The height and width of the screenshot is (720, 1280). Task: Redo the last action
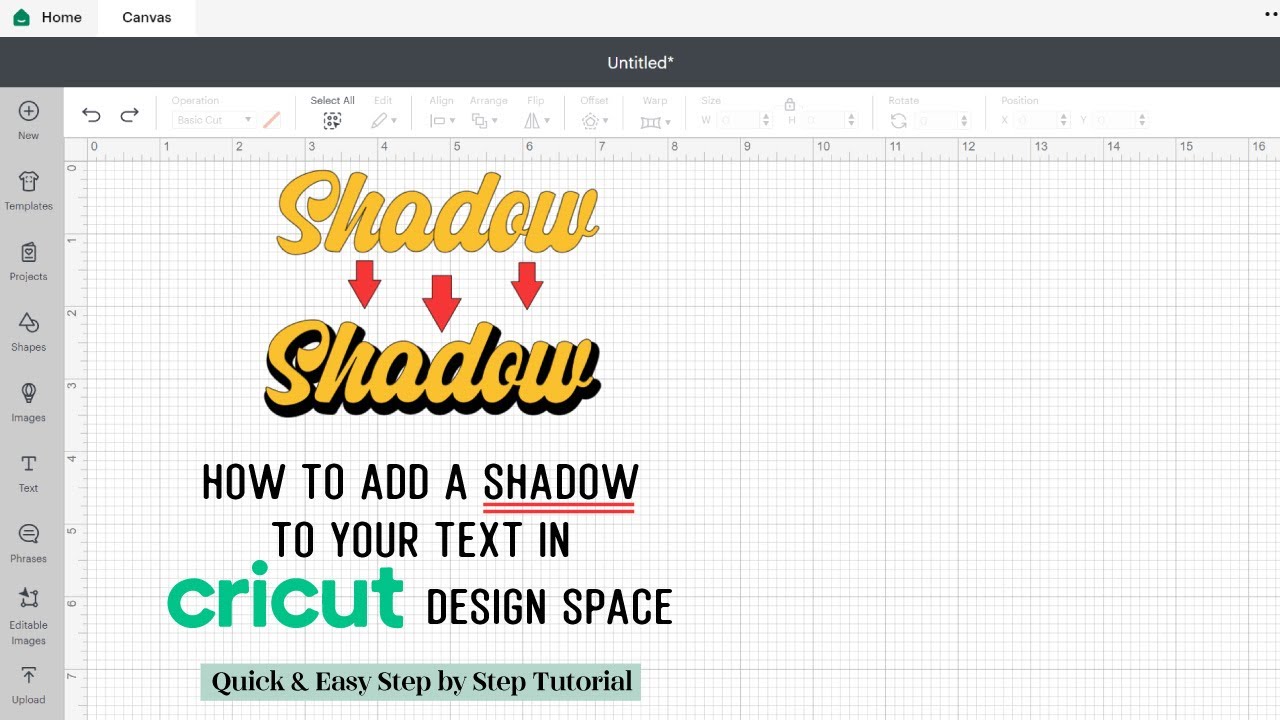(129, 115)
